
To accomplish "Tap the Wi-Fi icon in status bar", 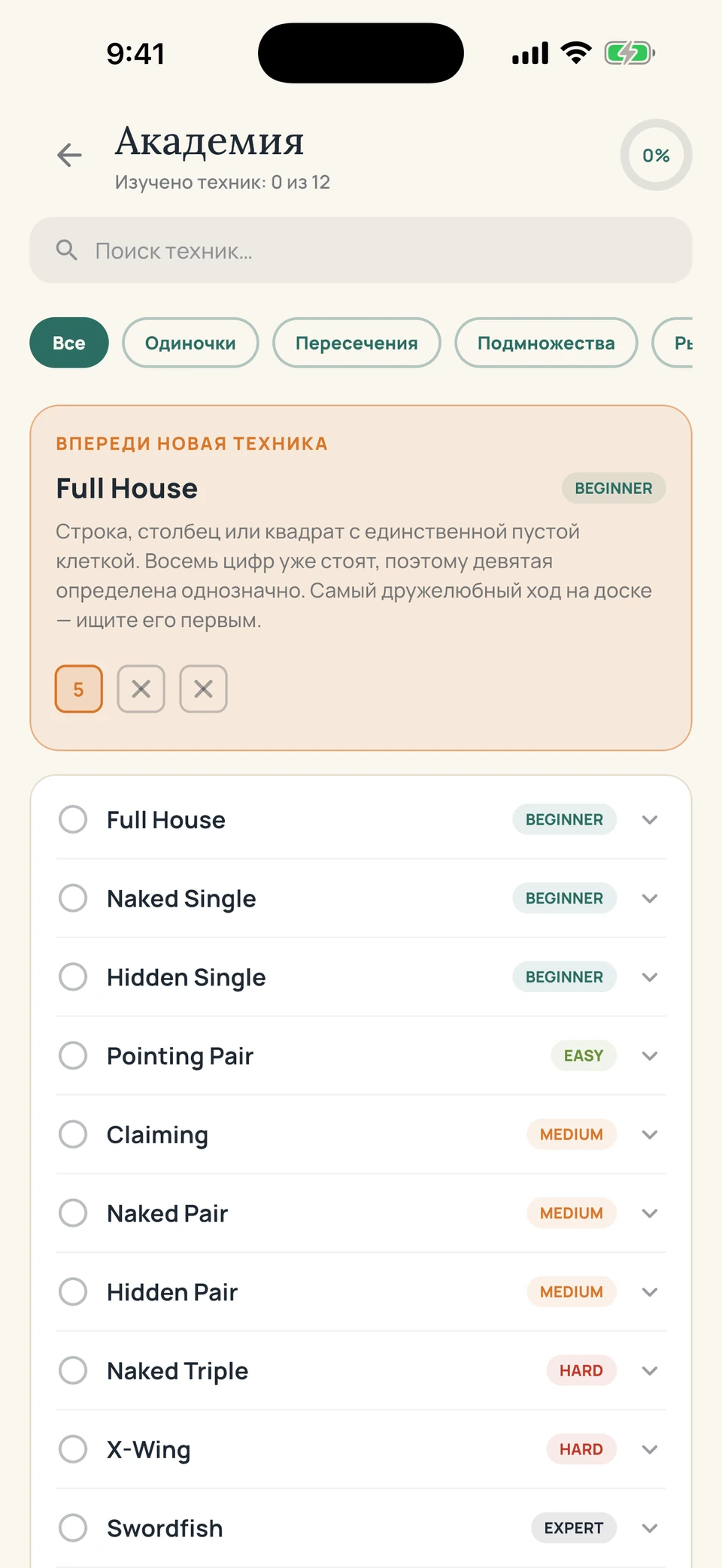I will [576, 53].
